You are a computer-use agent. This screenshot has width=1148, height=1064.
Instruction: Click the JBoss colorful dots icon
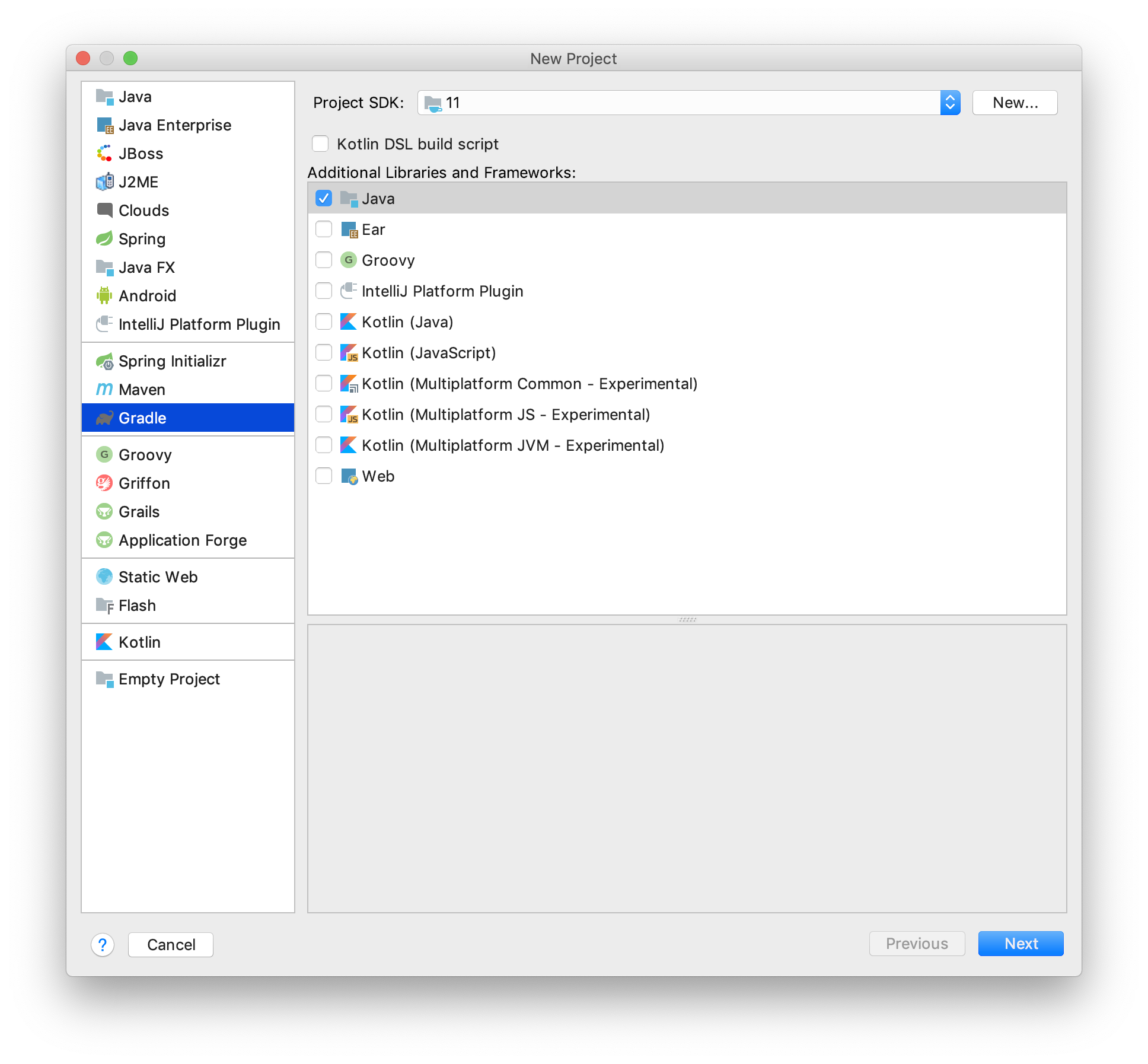coord(104,154)
